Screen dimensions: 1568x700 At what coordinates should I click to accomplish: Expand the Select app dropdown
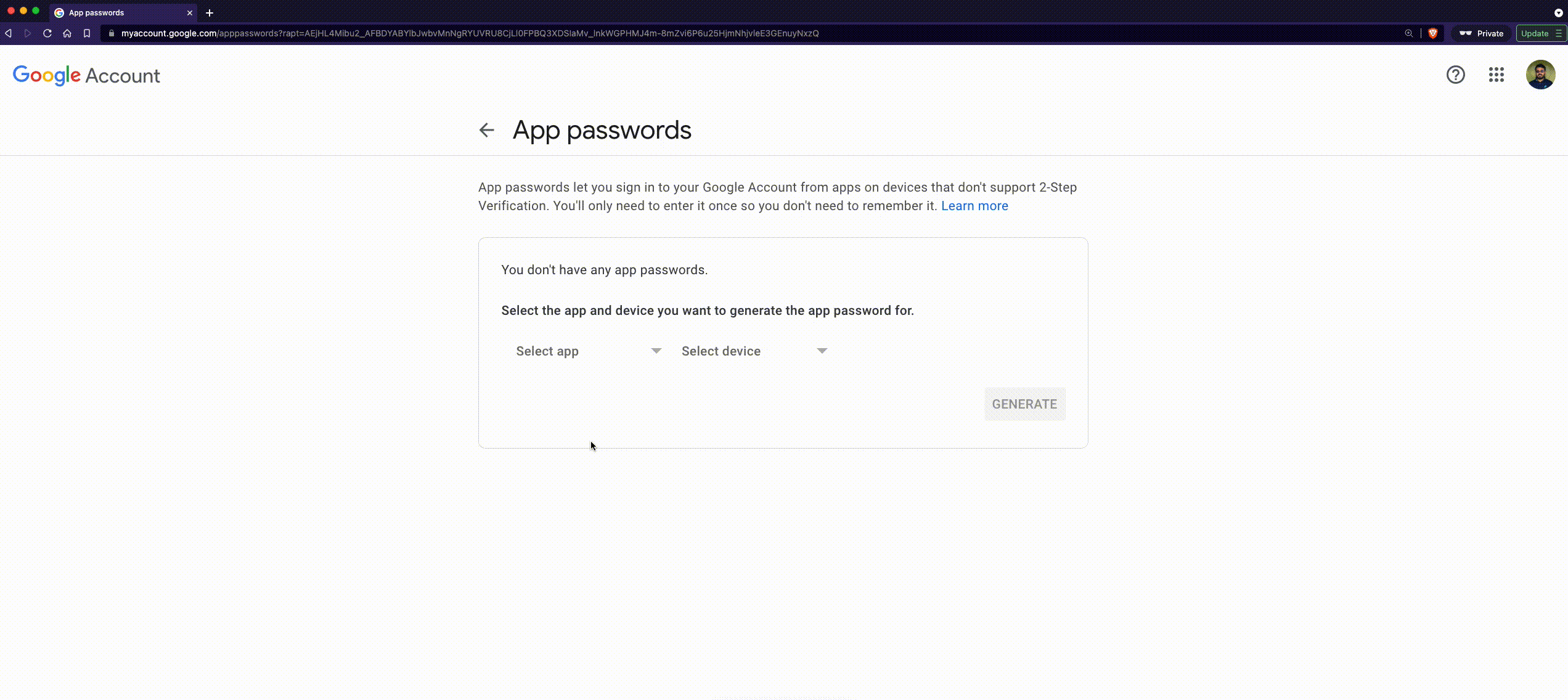[x=587, y=351]
